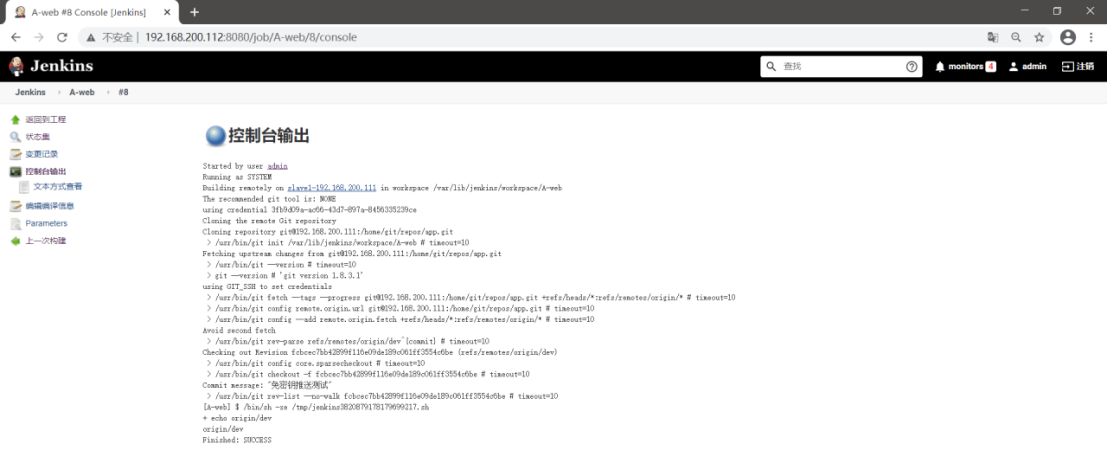Click the 不安全 security warning icon
This screenshot has height=450, width=1108.
coord(91,37)
